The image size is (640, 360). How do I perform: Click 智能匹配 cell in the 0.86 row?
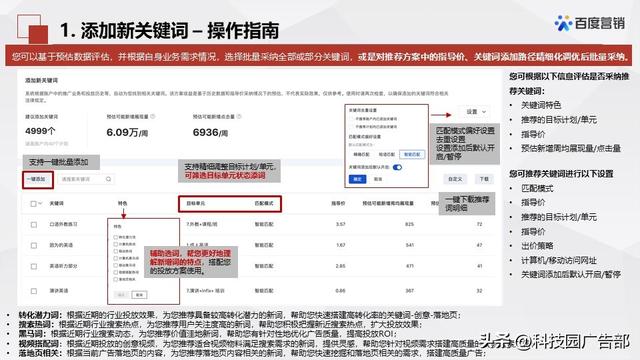(264, 291)
